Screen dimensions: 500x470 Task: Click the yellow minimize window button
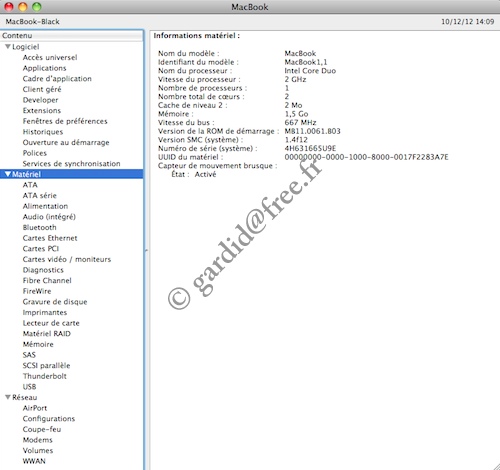coord(23,6)
